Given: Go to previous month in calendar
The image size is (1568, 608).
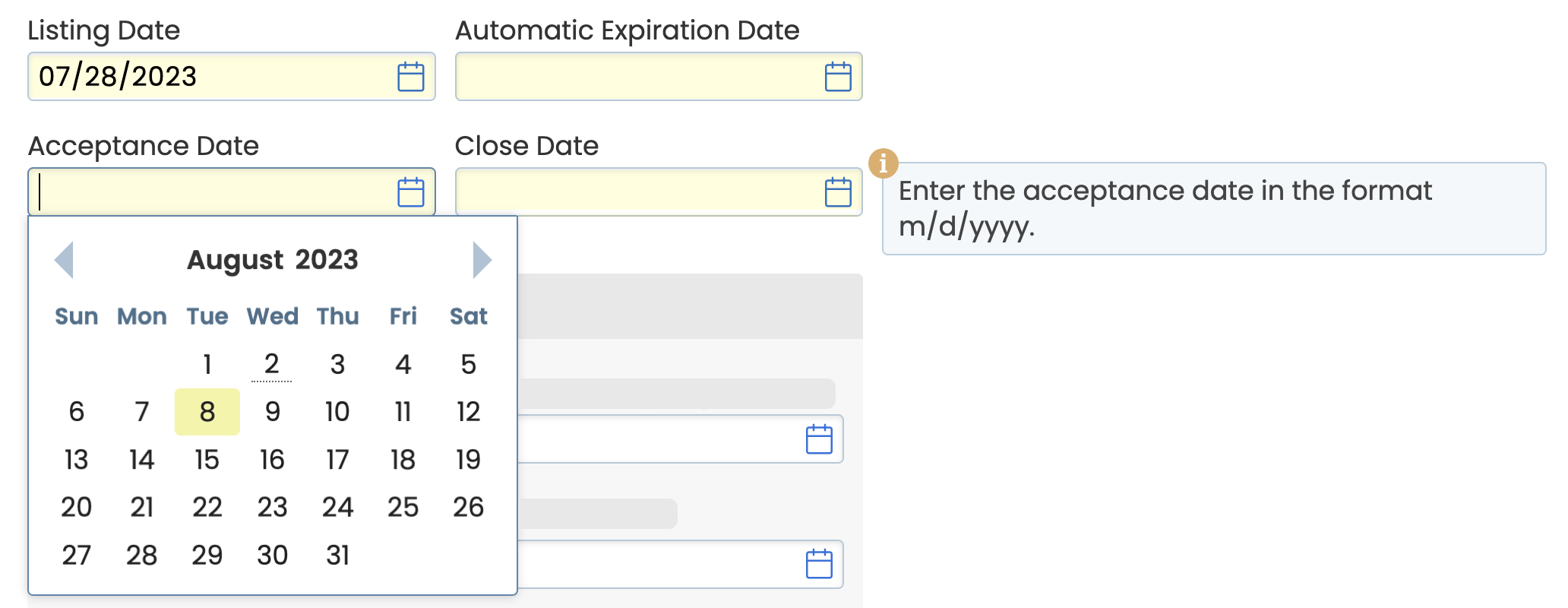Looking at the screenshot, I should point(65,260).
